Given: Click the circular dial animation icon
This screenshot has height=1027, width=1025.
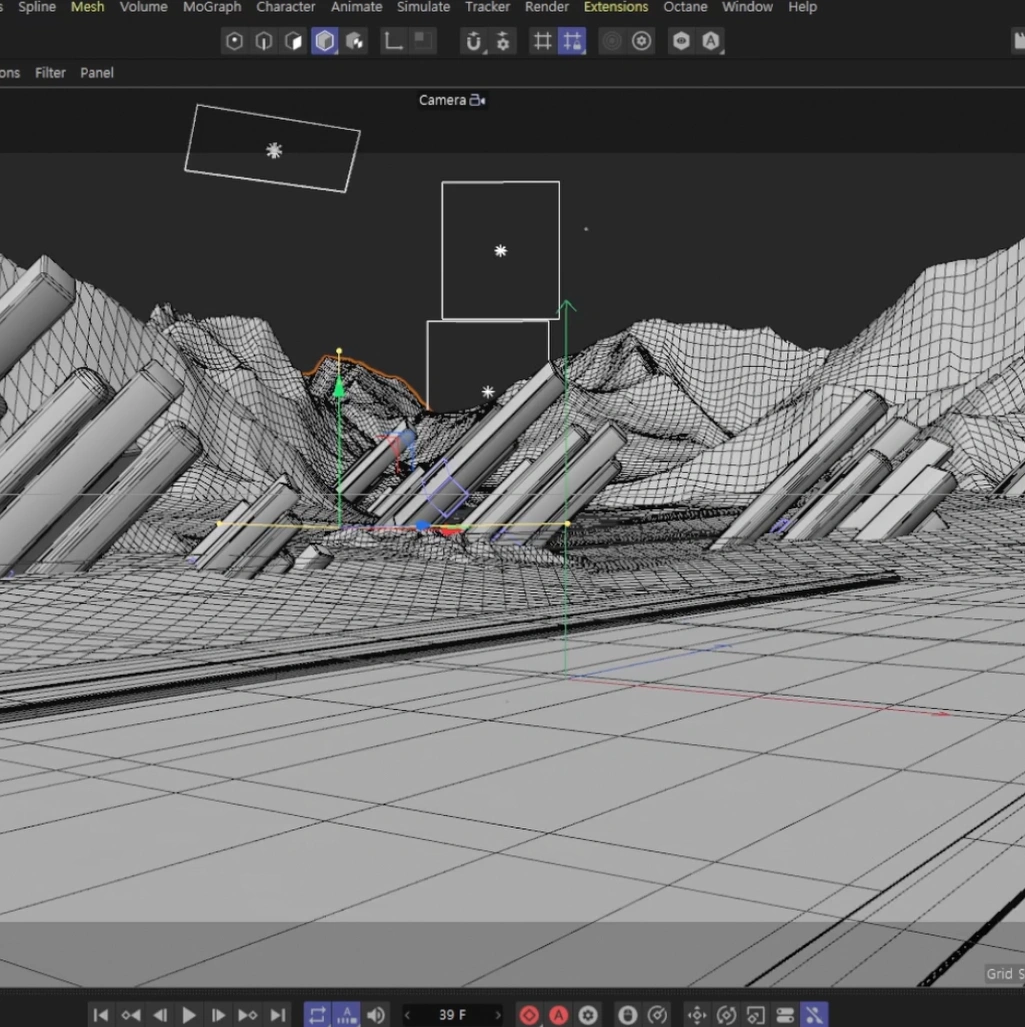Looking at the screenshot, I should 657,1015.
